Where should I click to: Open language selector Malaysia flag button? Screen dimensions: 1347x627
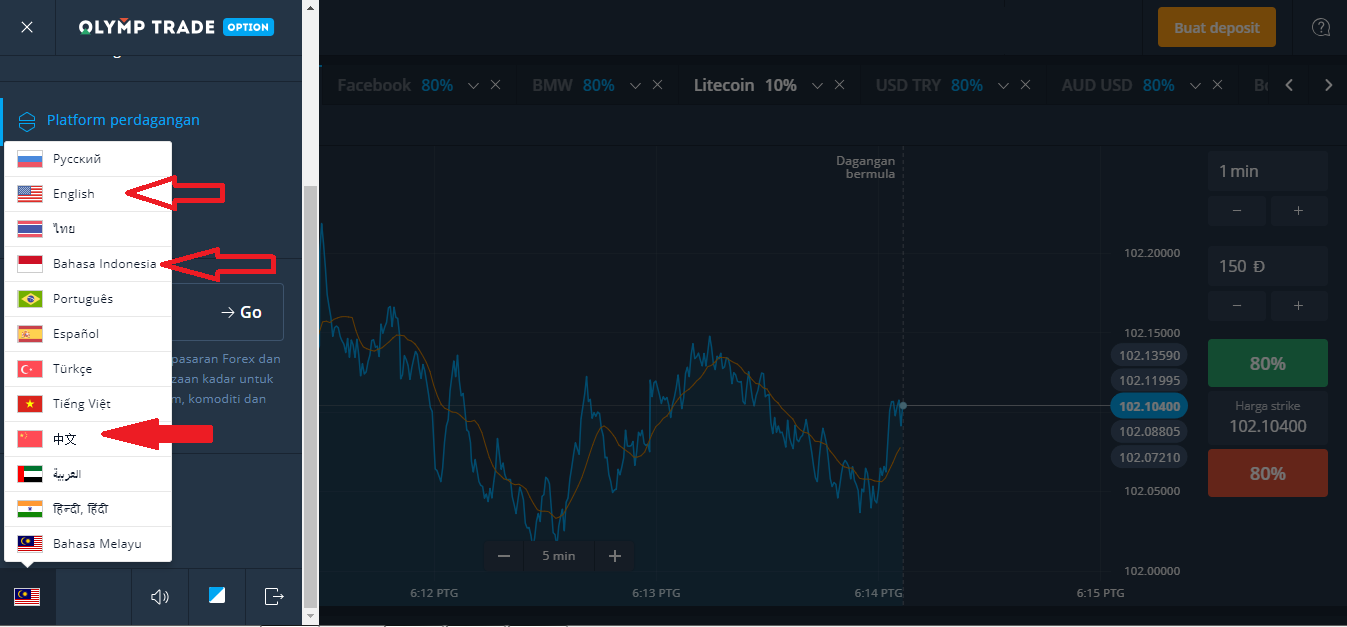pos(27,597)
